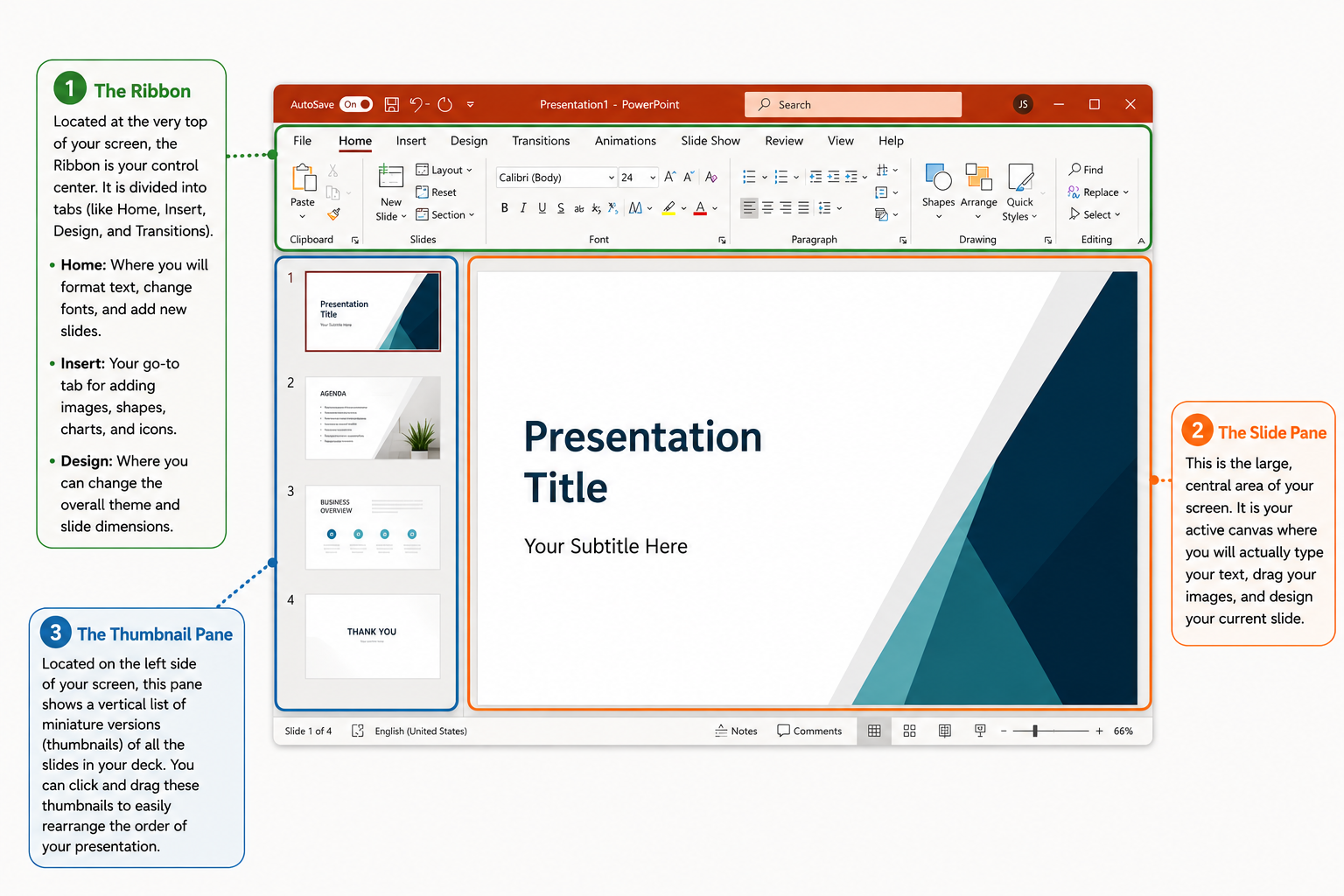Center align text in Paragraph group
Viewport: 1344px width, 896px height.
(767, 207)
